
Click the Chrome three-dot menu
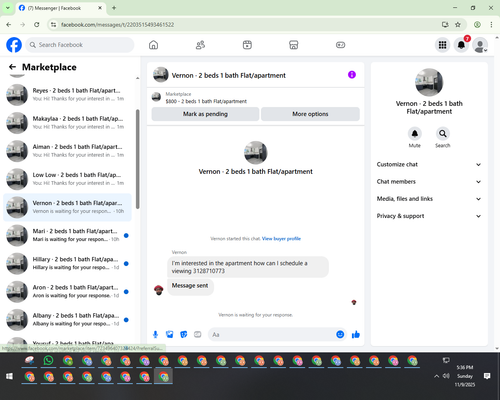pos(491,24)
